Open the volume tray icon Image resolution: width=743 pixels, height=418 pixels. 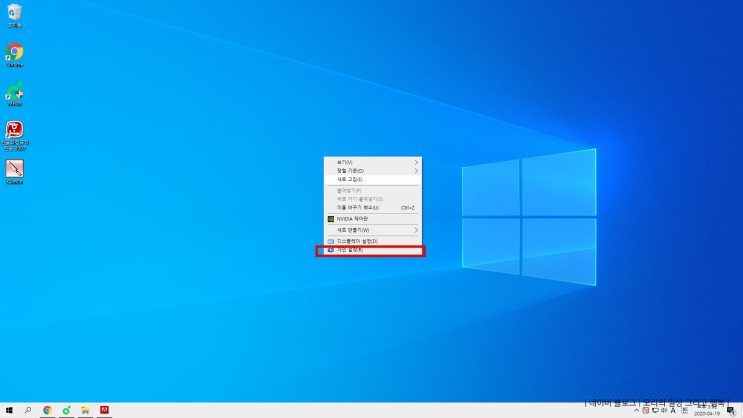pyautogui.click(x=664, y=410)
